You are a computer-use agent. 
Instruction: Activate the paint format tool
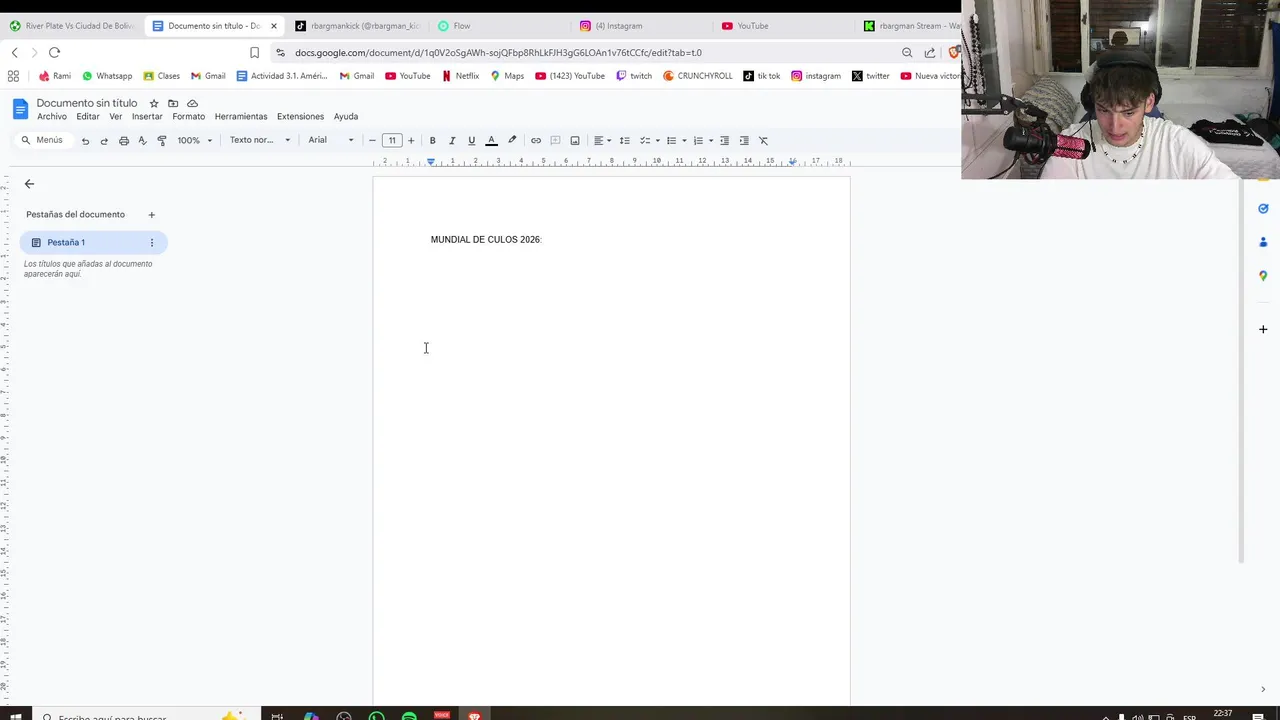[162, 141]
